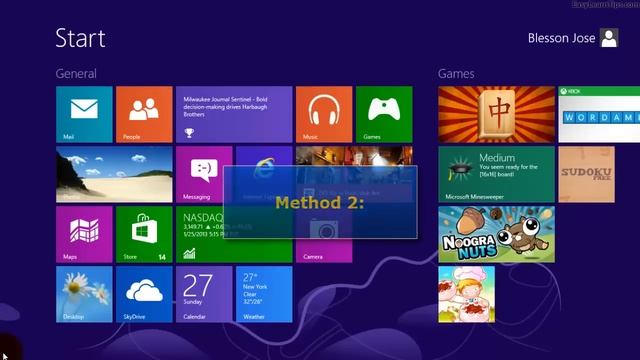Click the Blesson Jose account name
The width and height of the screenshot is (640, 360).
pos(561,38)
